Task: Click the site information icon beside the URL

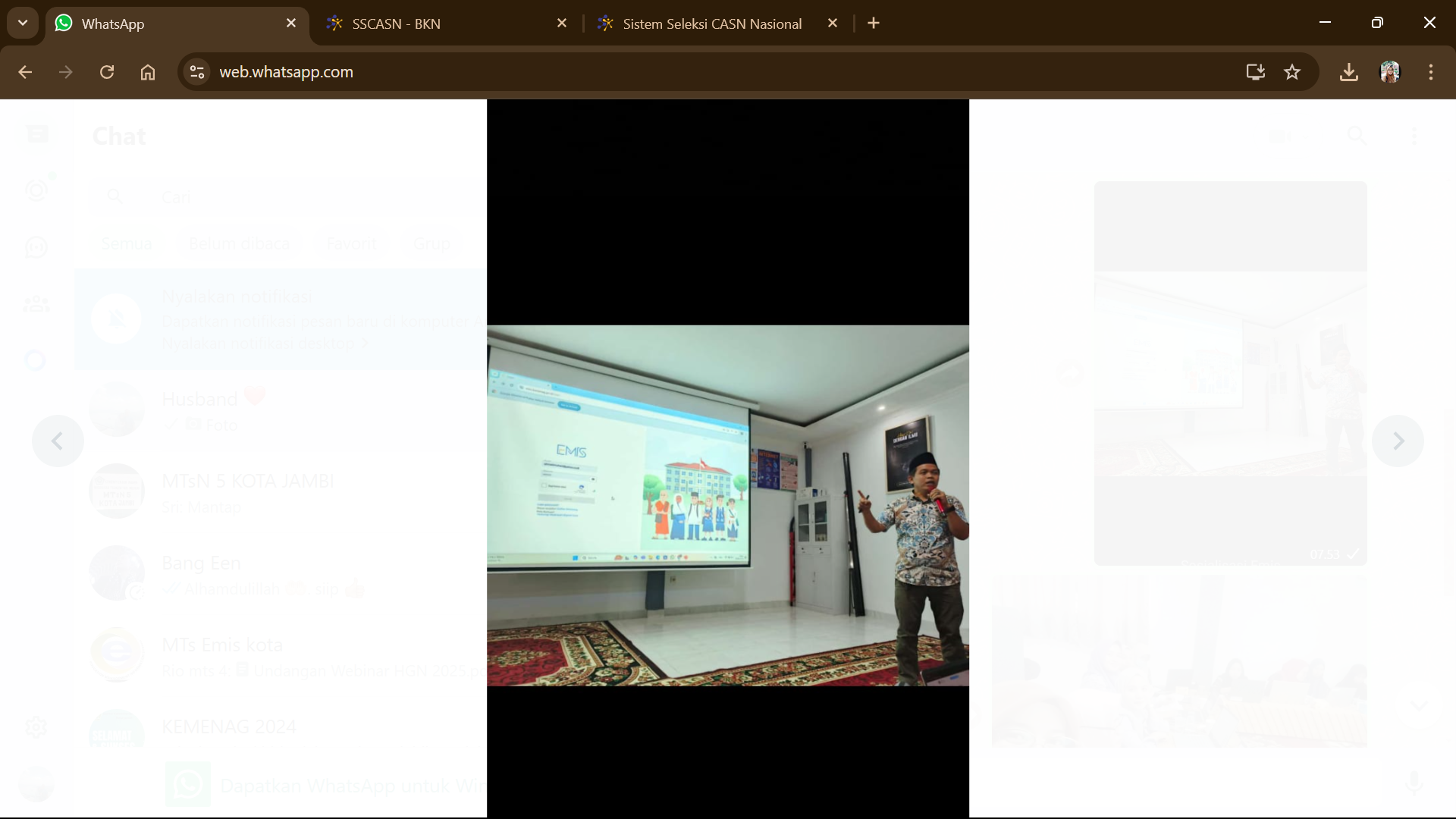Action: (x=197, y=72)
